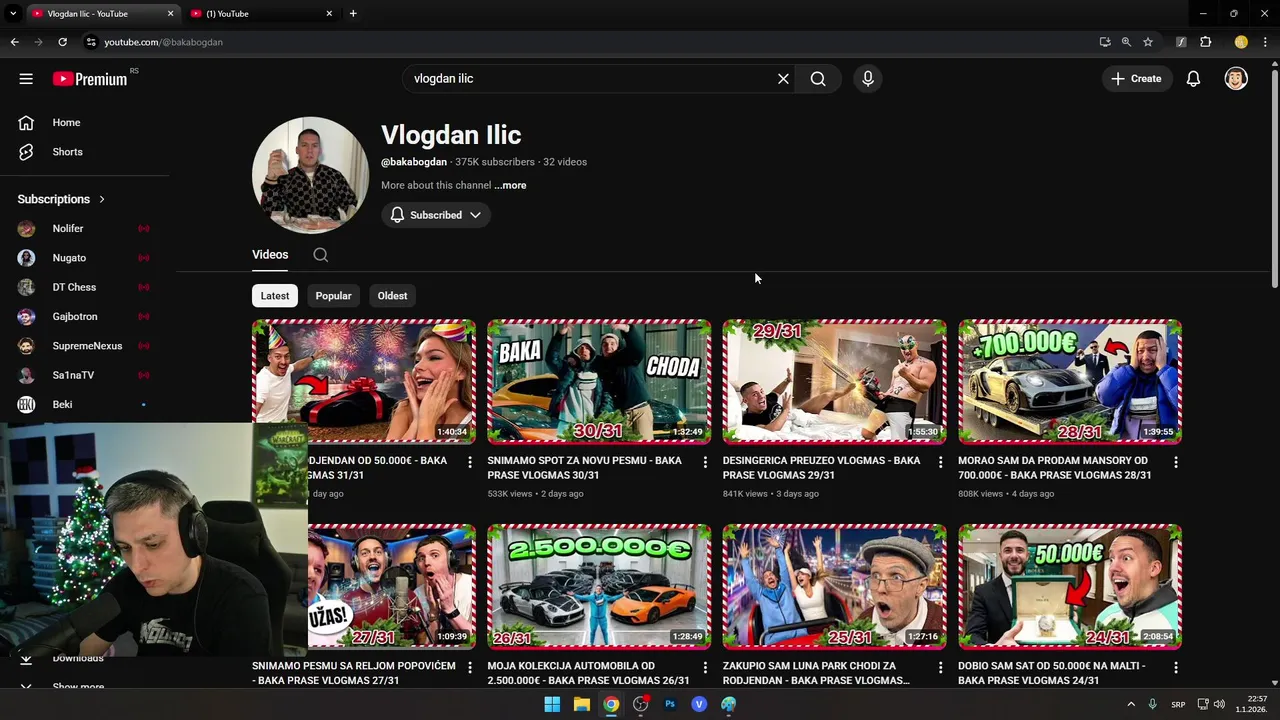This screenshot has height=720, width=1280.
Task: Select the Oldest filter chip
Action: 392,296
